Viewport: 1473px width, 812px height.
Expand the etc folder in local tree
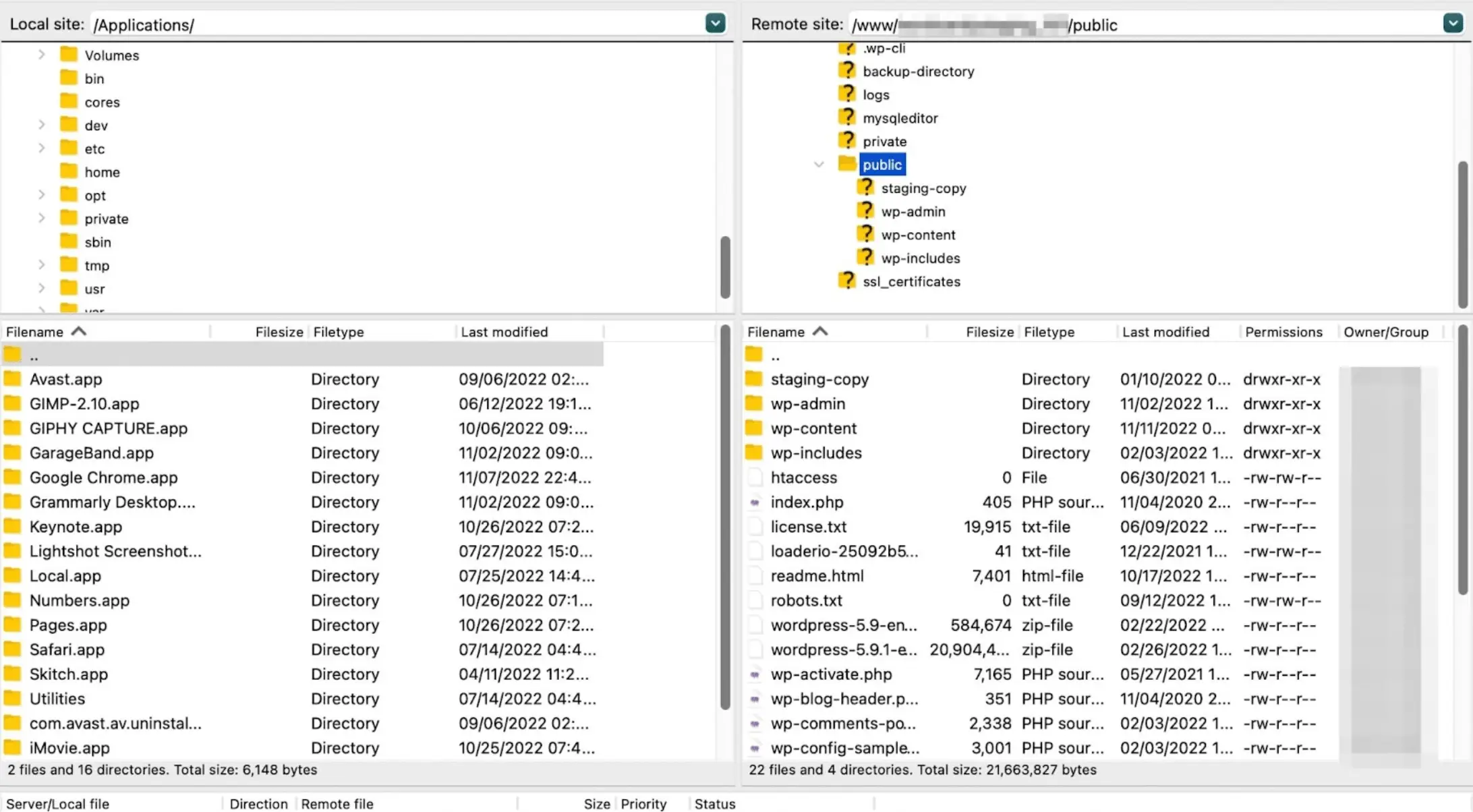pos(42,148)
